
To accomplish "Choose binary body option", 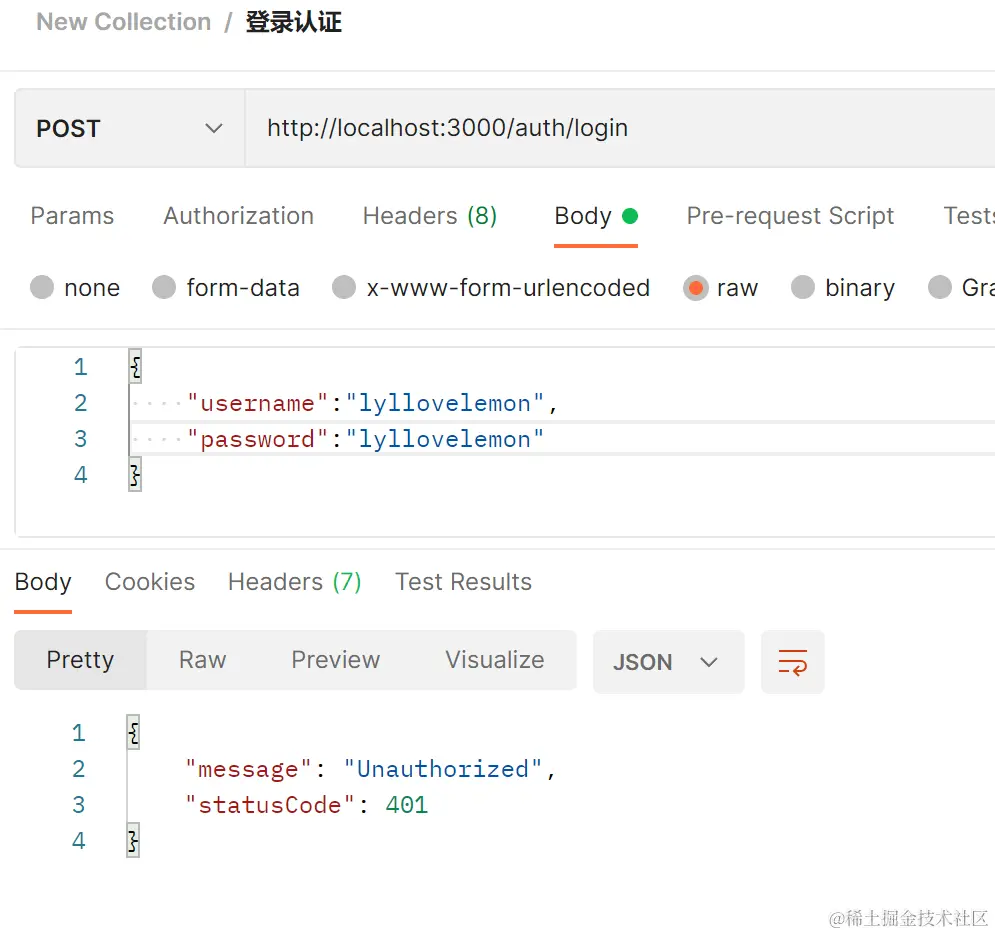I will click(803, 288).
